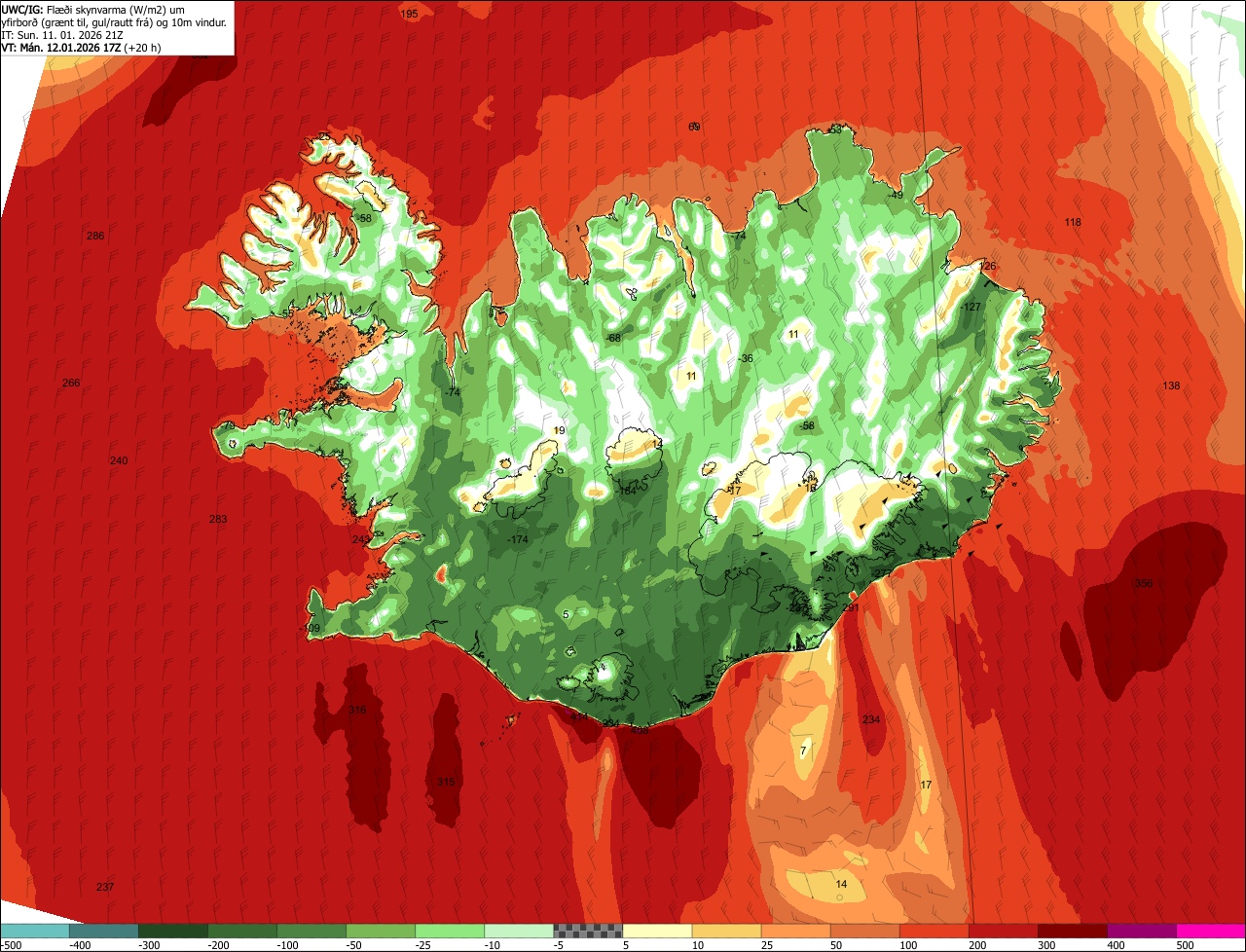Image resolution: width=1246 pixels, height=952 pixels.
Task: Click the map value 291
Action: tap(851, 607)
